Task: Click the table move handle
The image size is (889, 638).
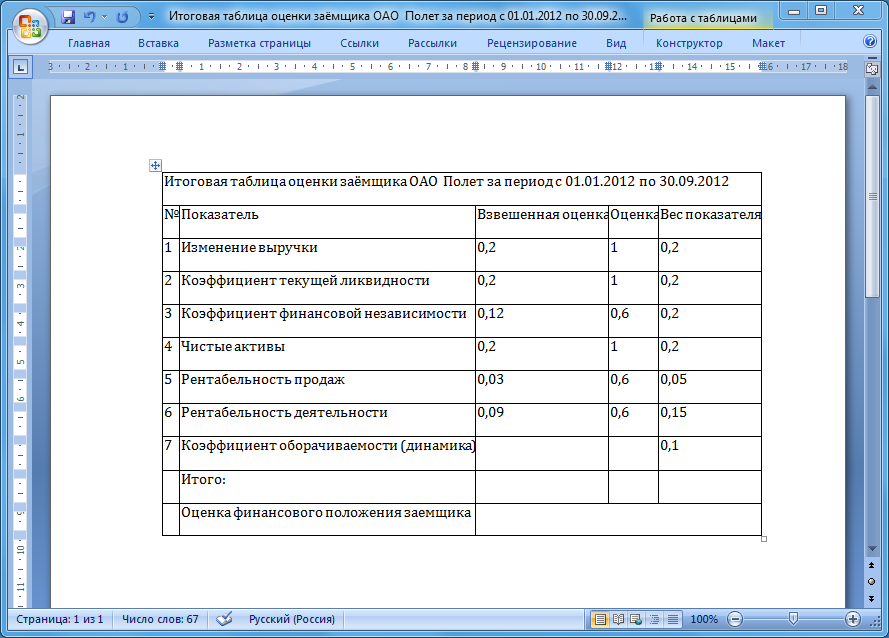Action: 155,166
